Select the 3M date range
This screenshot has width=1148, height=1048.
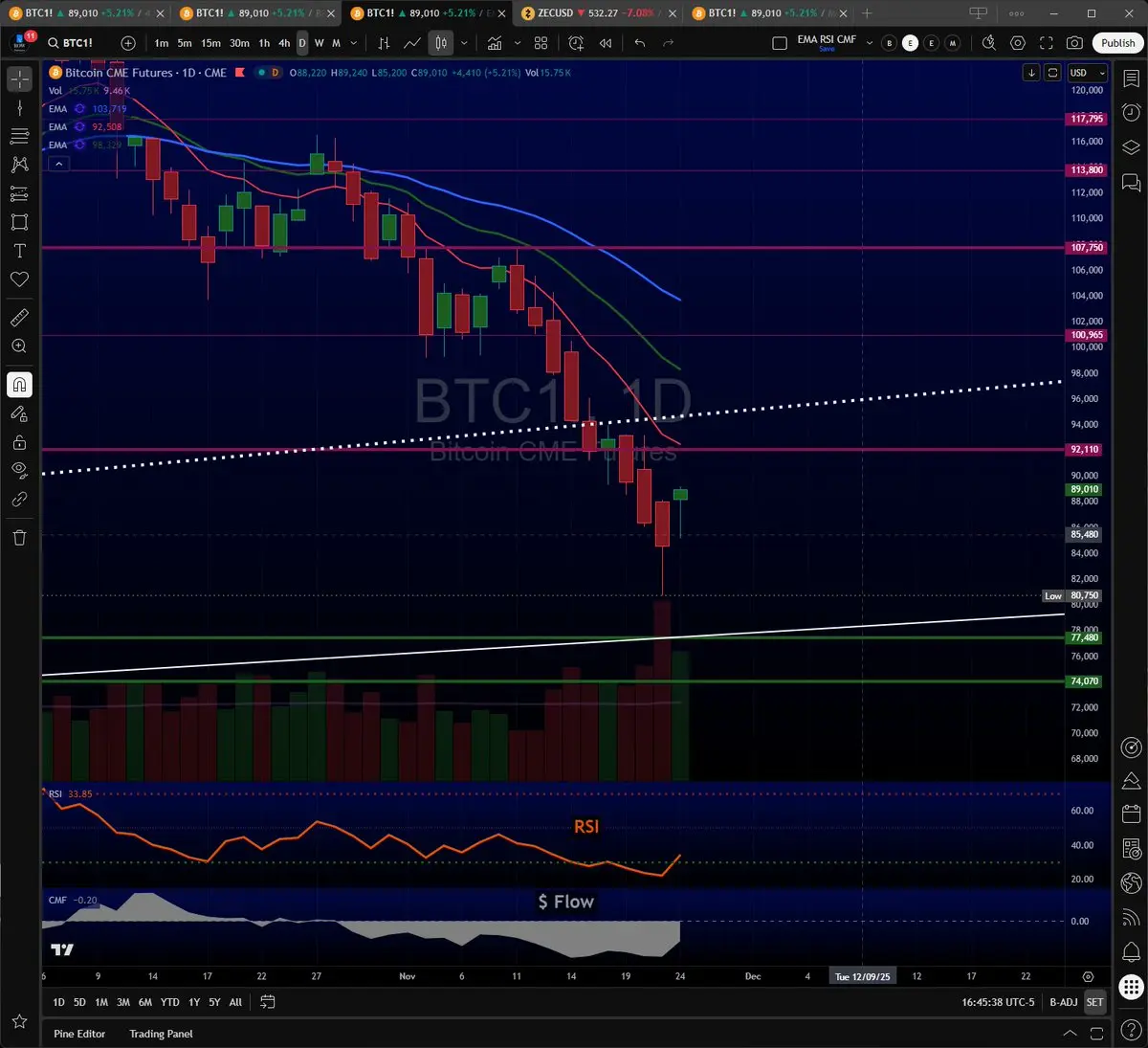tap(123, 1002)
